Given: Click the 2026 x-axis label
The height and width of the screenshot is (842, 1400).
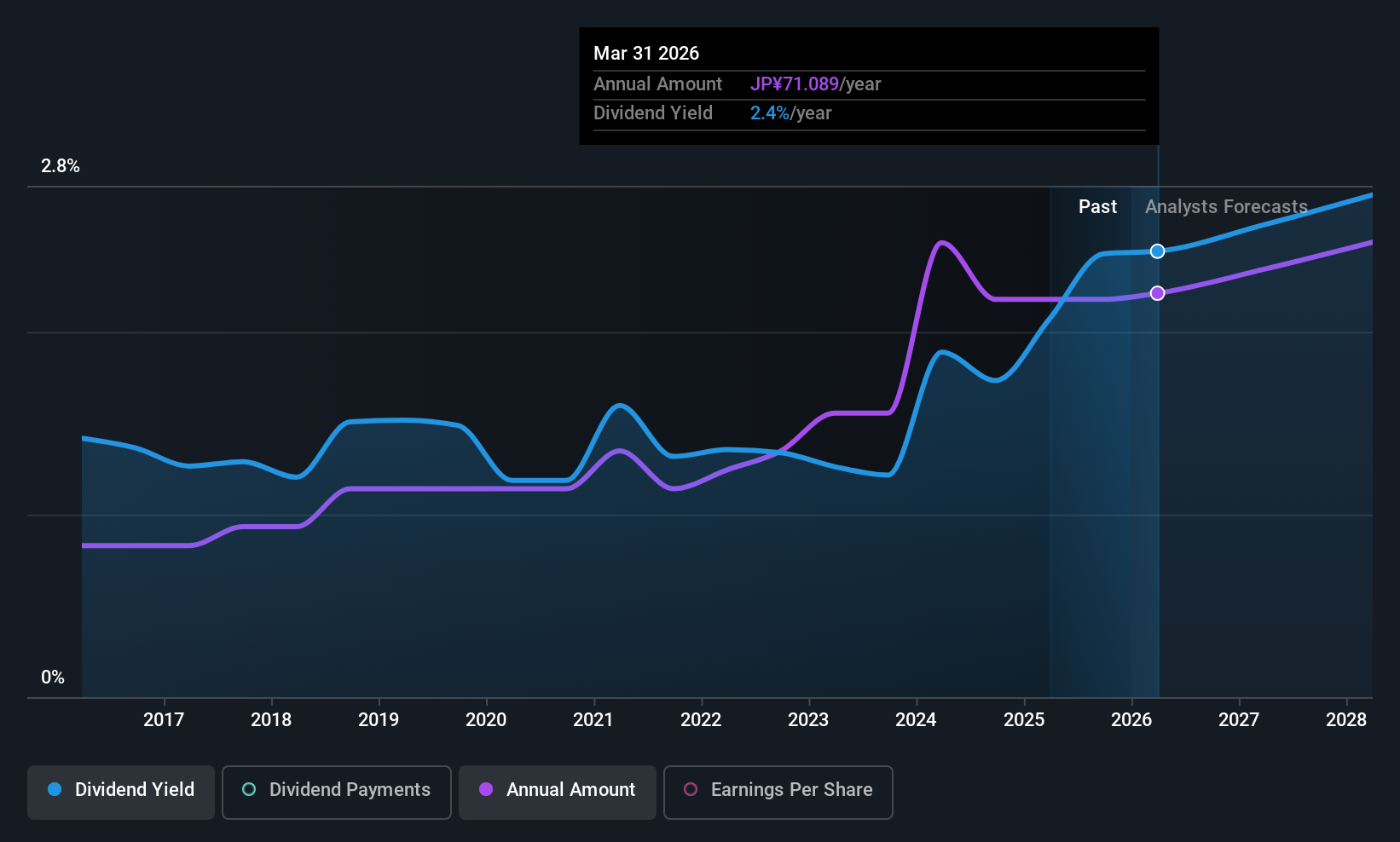Looking at the screenshot, I should coord(1131,720).
